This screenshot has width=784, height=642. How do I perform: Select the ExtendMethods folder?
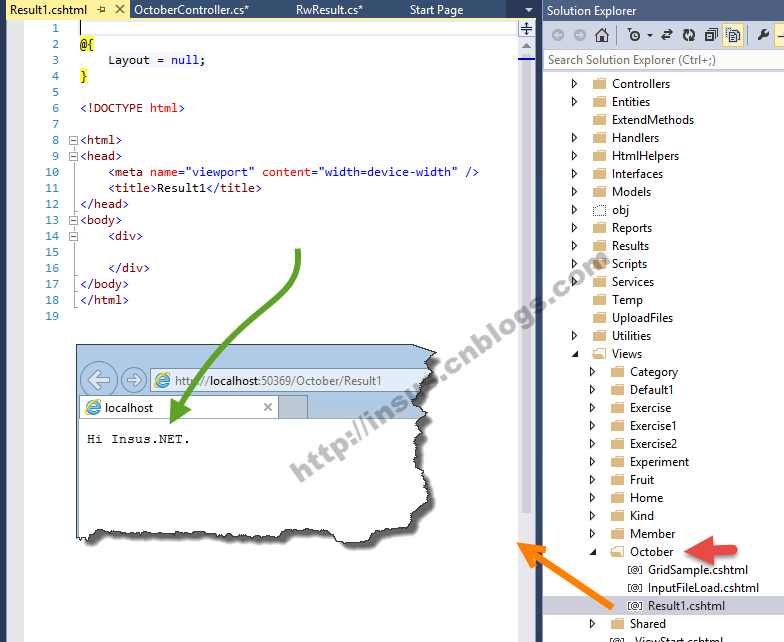click(x=652, y=120)
